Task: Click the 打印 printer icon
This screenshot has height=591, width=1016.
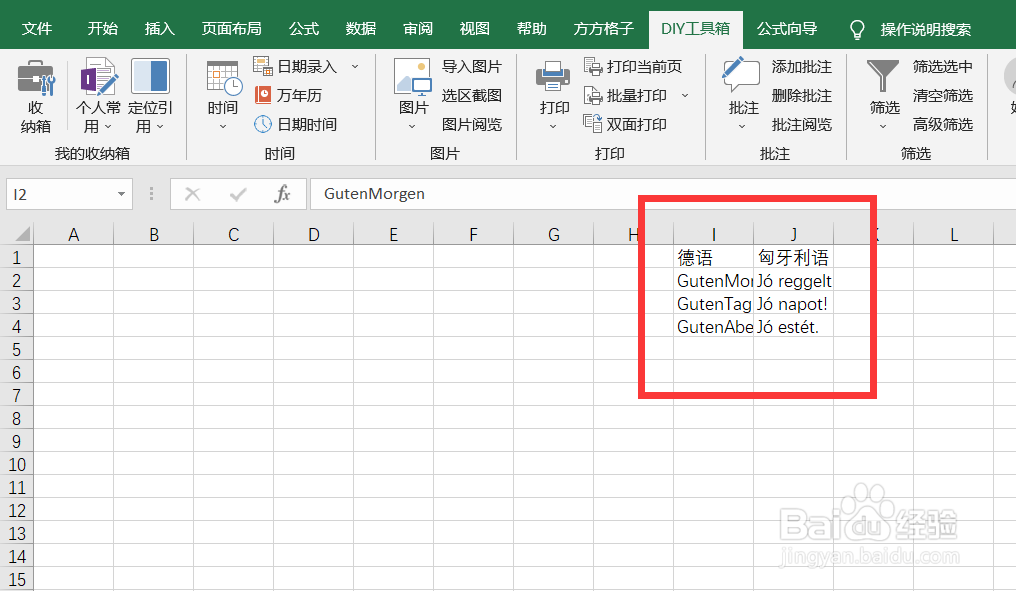Action: tap(553, 78)
